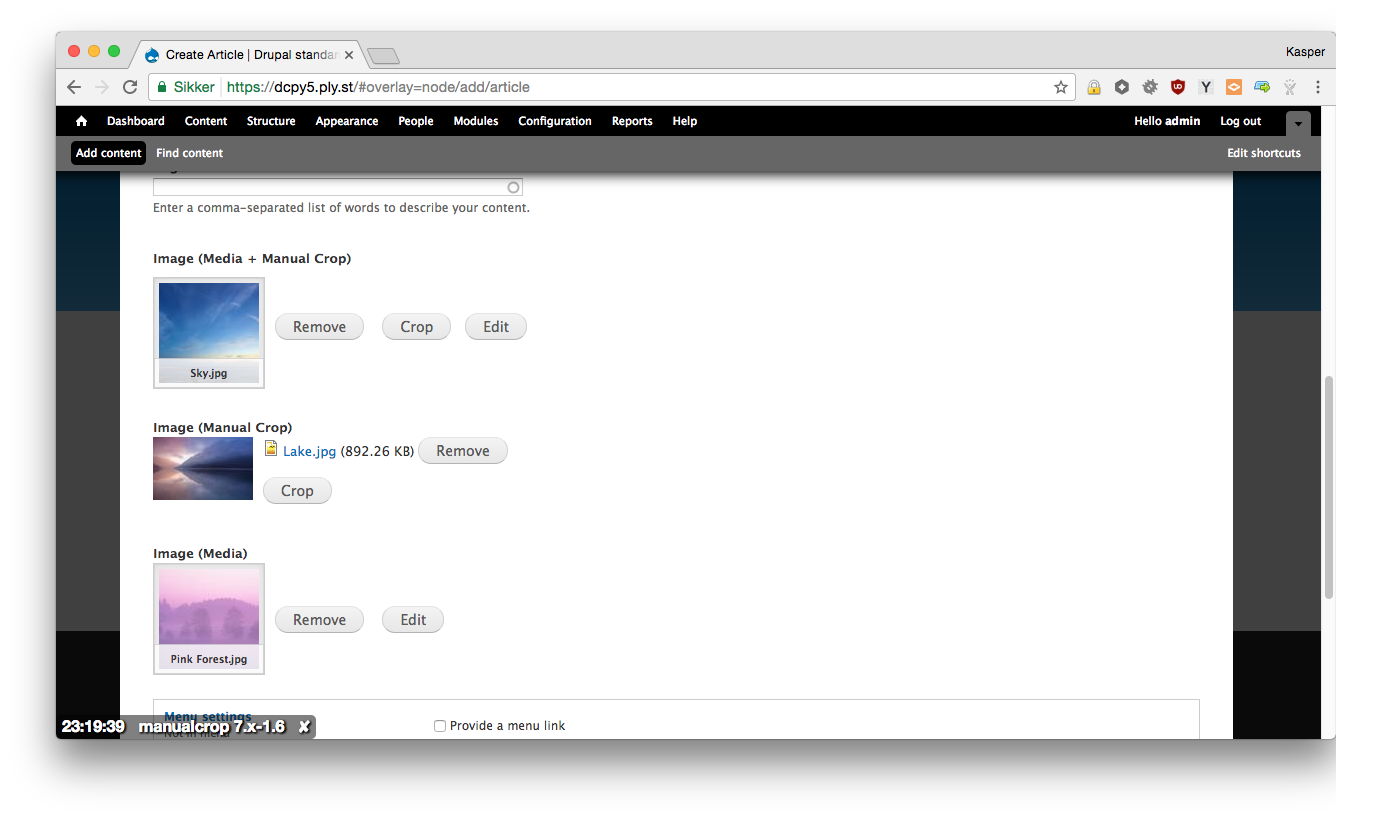Open the gray gear-bug extension icon

coord(1150,87)
